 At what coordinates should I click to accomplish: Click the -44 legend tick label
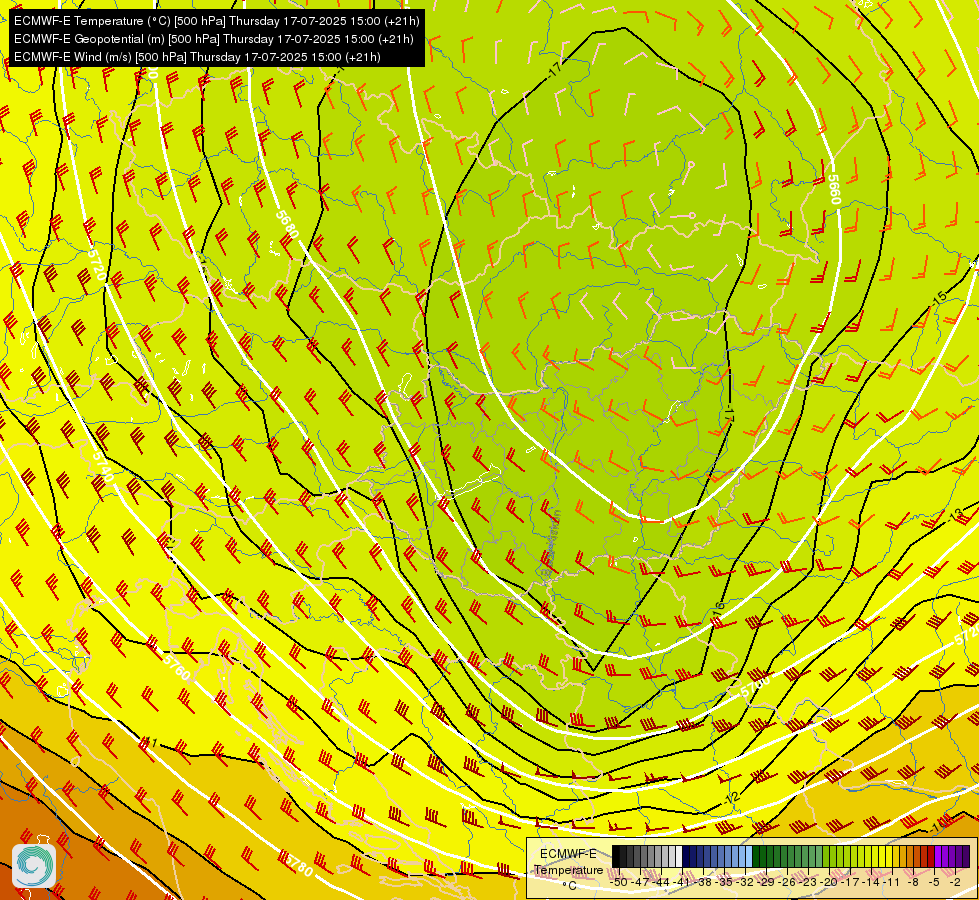[661, 882]
